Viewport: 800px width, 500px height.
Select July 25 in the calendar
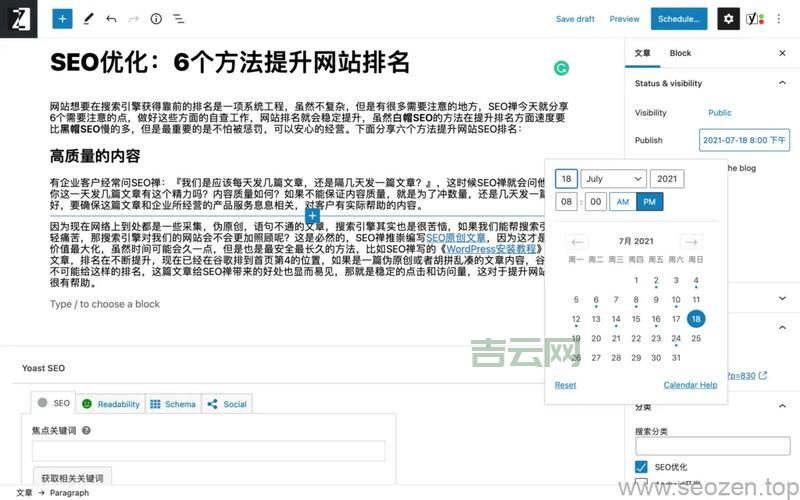pos(696,338)
